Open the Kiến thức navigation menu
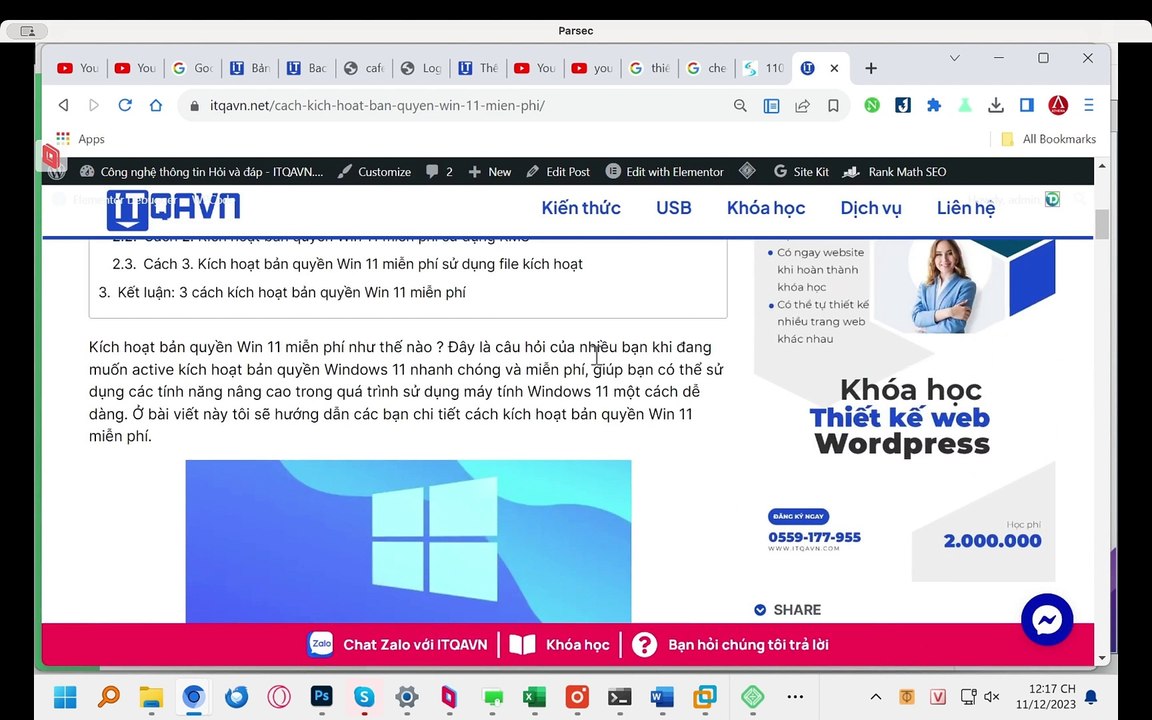The height and width of the screenshot is (720, 1152). 580,208
